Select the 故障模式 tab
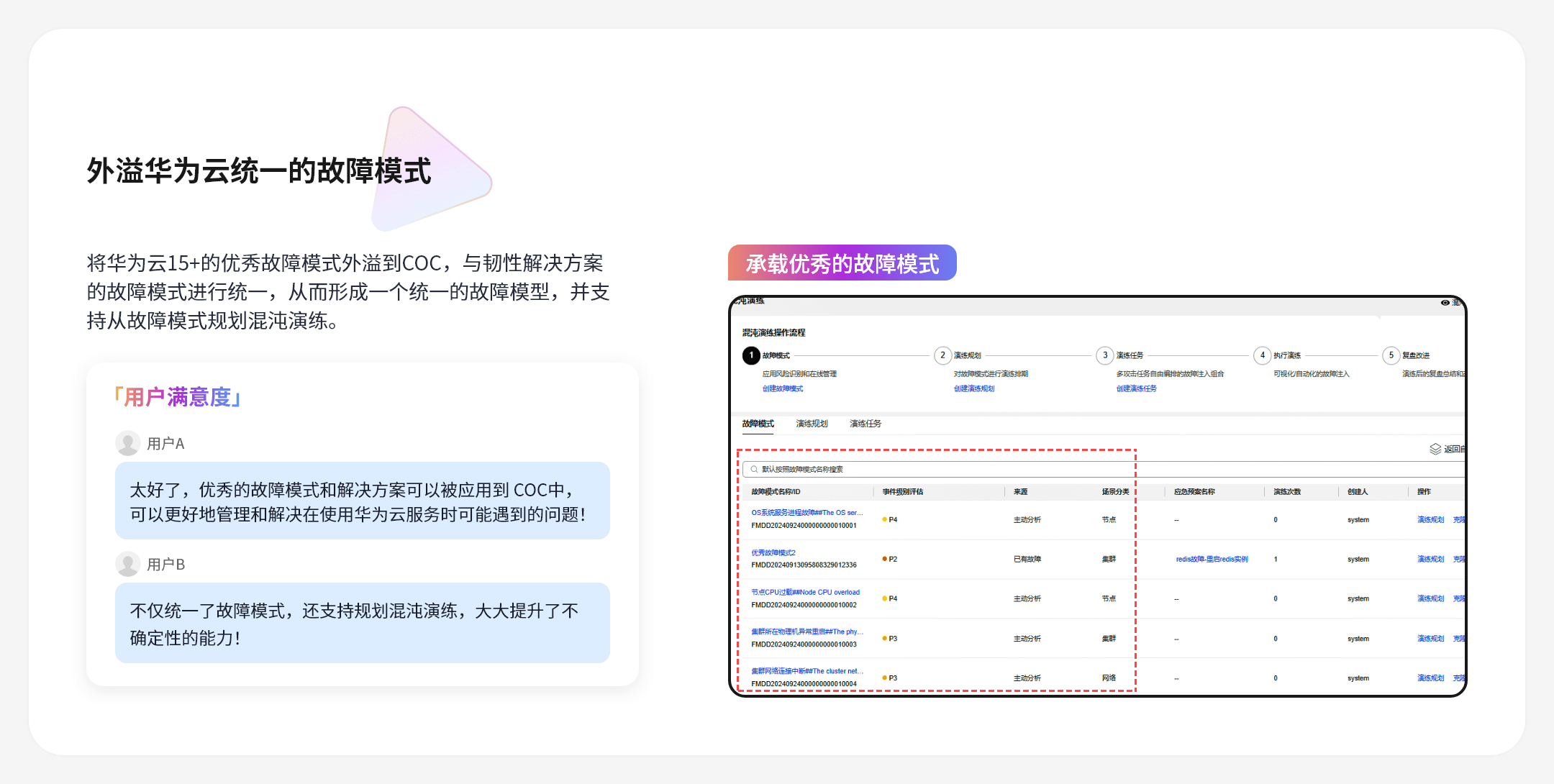Viewport: 1554px width, 784px height. coord(758,424)
